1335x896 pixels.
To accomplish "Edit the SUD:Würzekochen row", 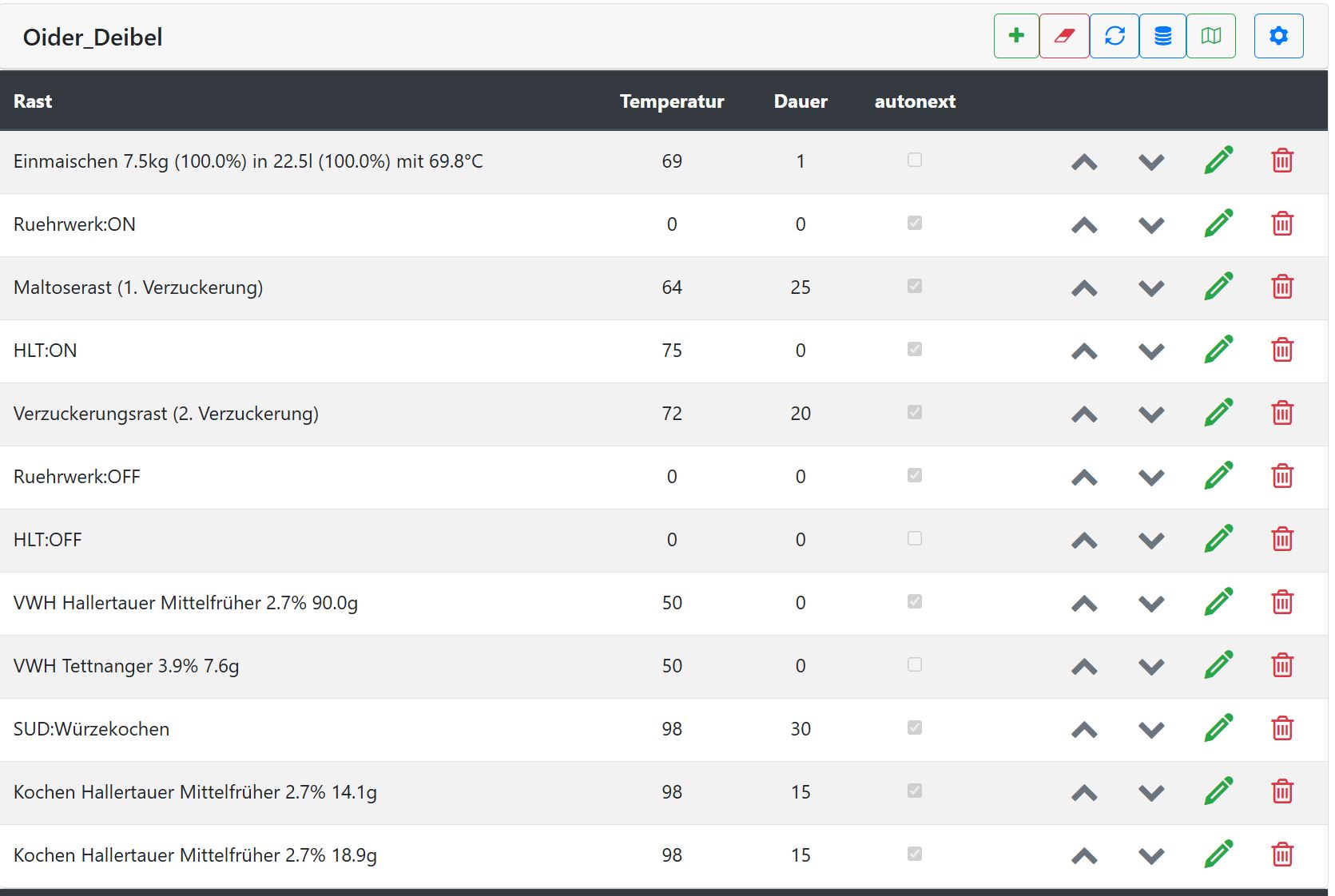I will click(1218, 728).
